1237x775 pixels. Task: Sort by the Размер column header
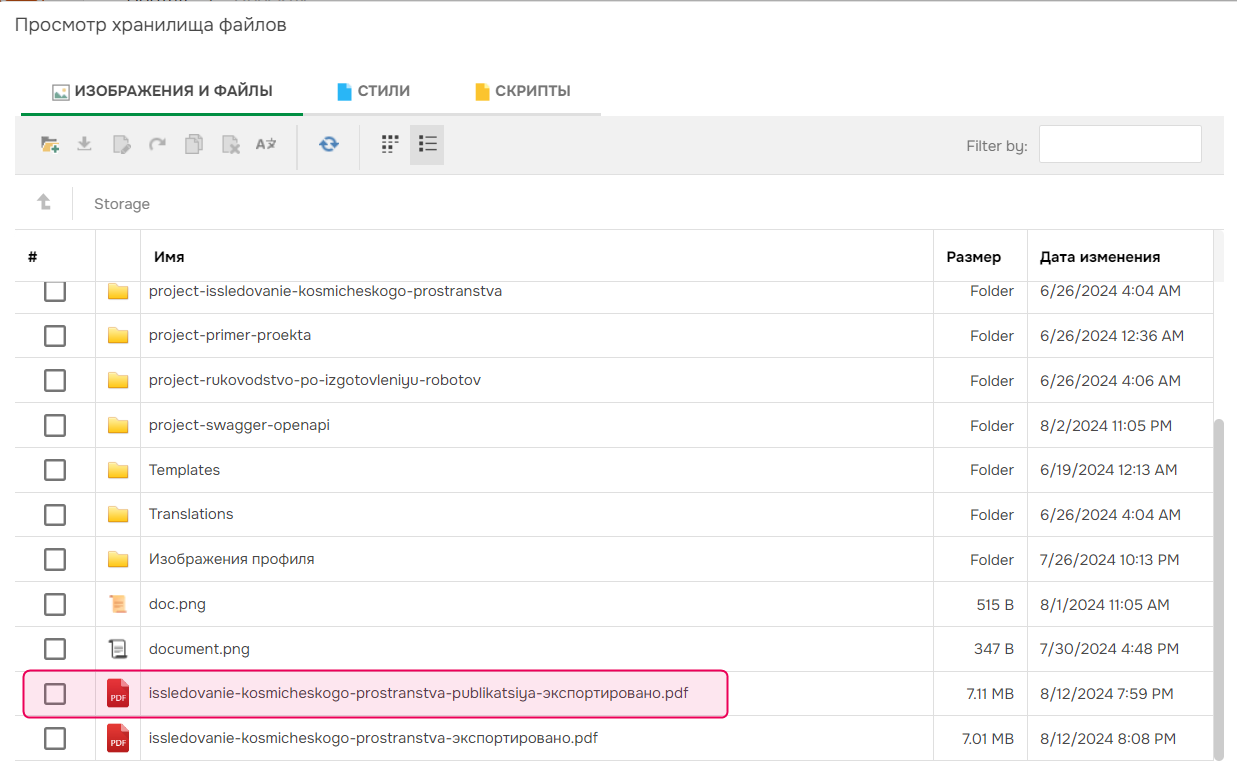point(973,257)
